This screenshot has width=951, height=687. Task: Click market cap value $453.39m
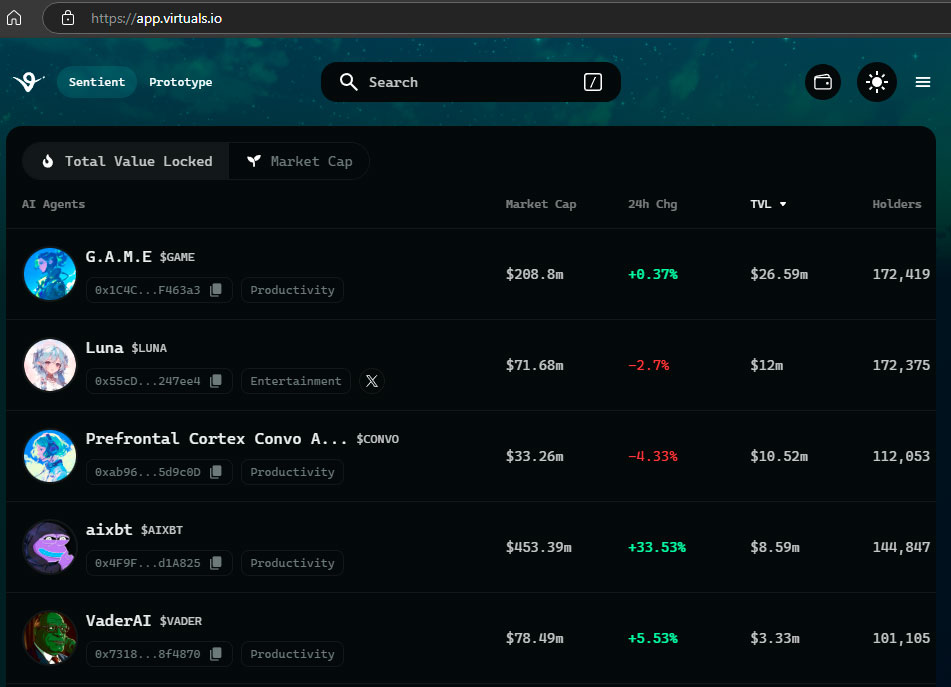pyautogui.click(x=539, y=547)
